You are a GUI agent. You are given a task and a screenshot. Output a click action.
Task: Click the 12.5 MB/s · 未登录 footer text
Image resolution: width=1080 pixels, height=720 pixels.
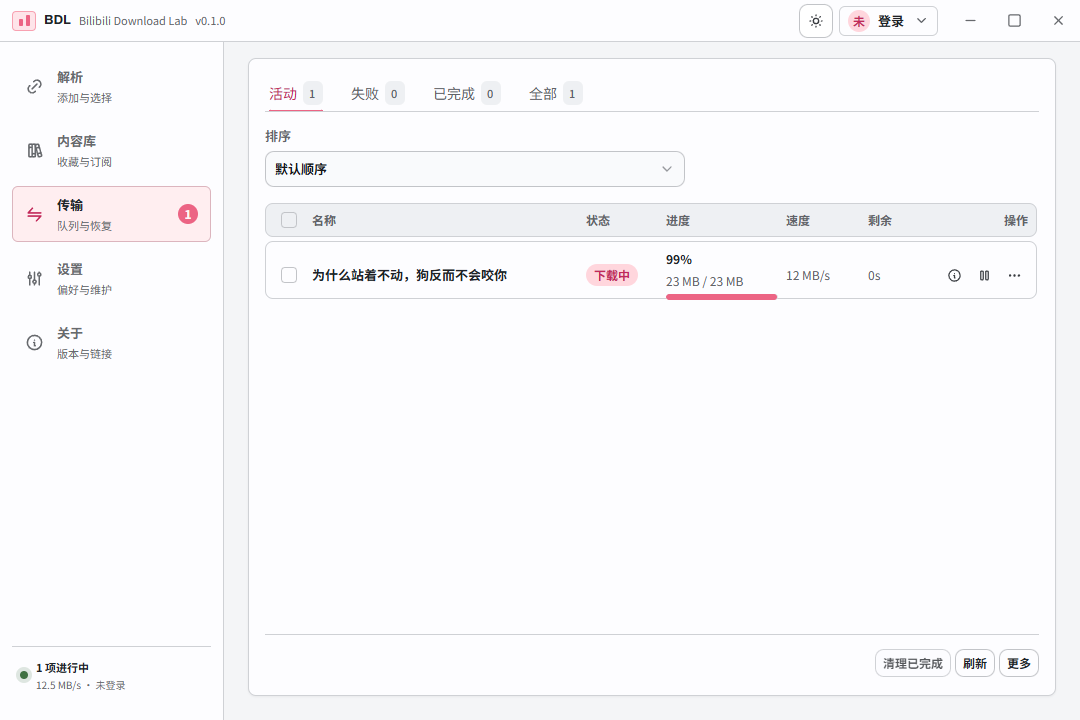click(81, 686)
